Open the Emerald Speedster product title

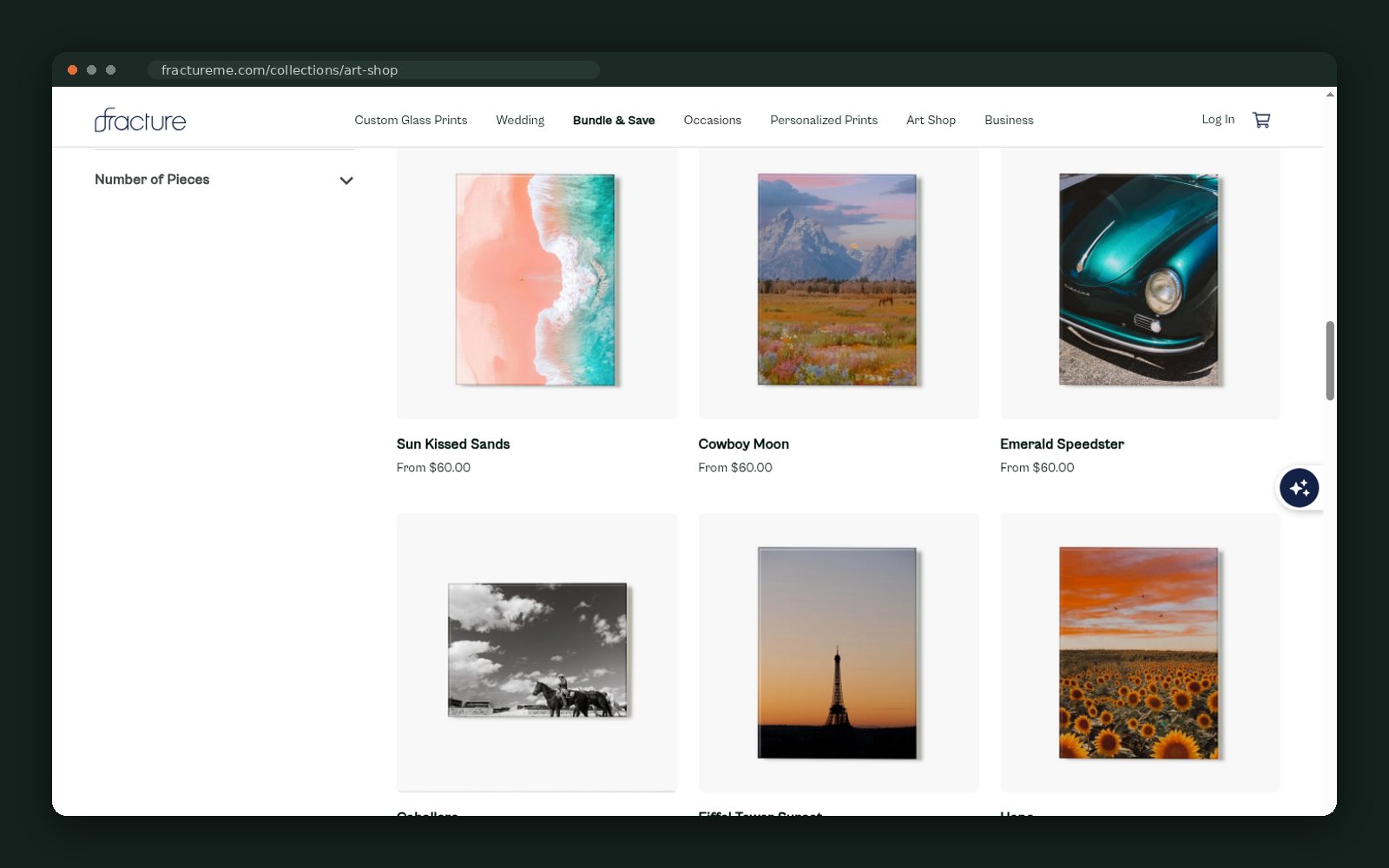click(x=1062, y=444)
